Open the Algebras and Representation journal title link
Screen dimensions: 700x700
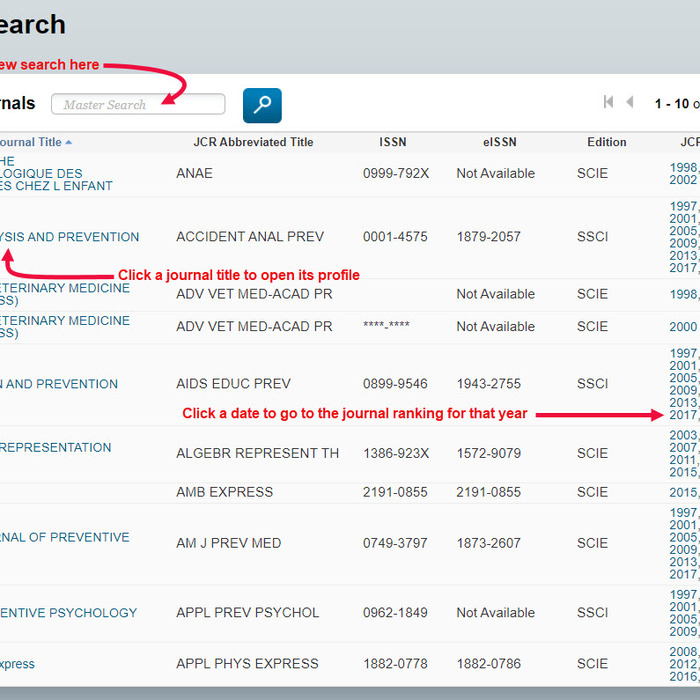(x=56, y=447)
